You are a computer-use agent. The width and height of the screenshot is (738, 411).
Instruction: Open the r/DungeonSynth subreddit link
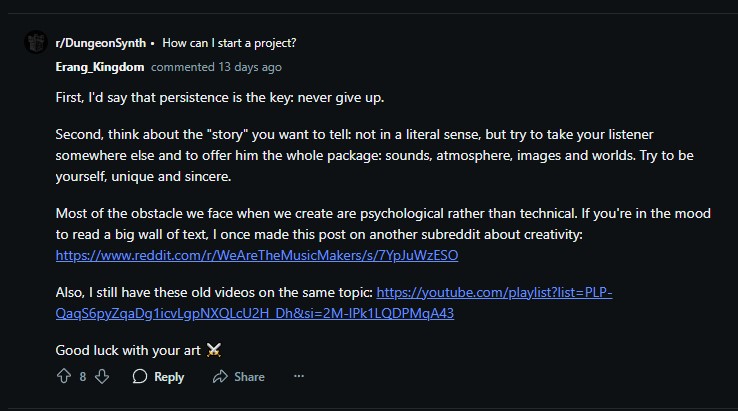point(100,43)
